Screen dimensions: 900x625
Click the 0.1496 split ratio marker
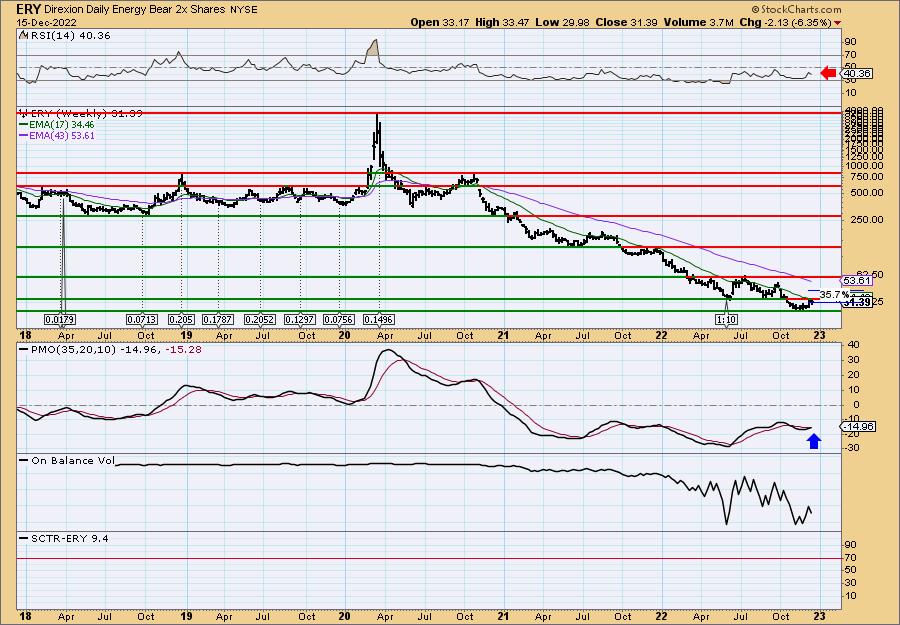point(379,319)
